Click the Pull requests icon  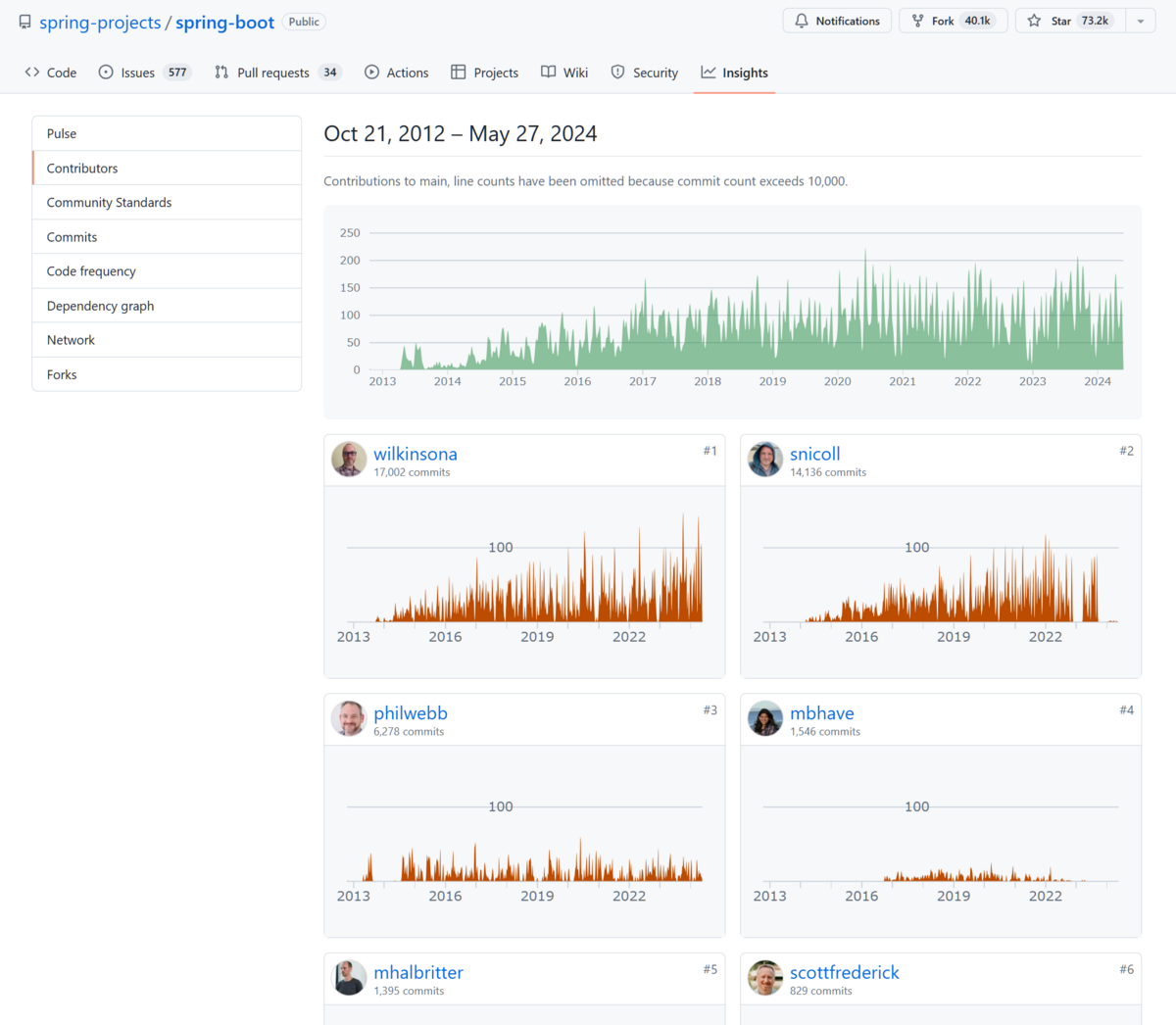[221, 73]
